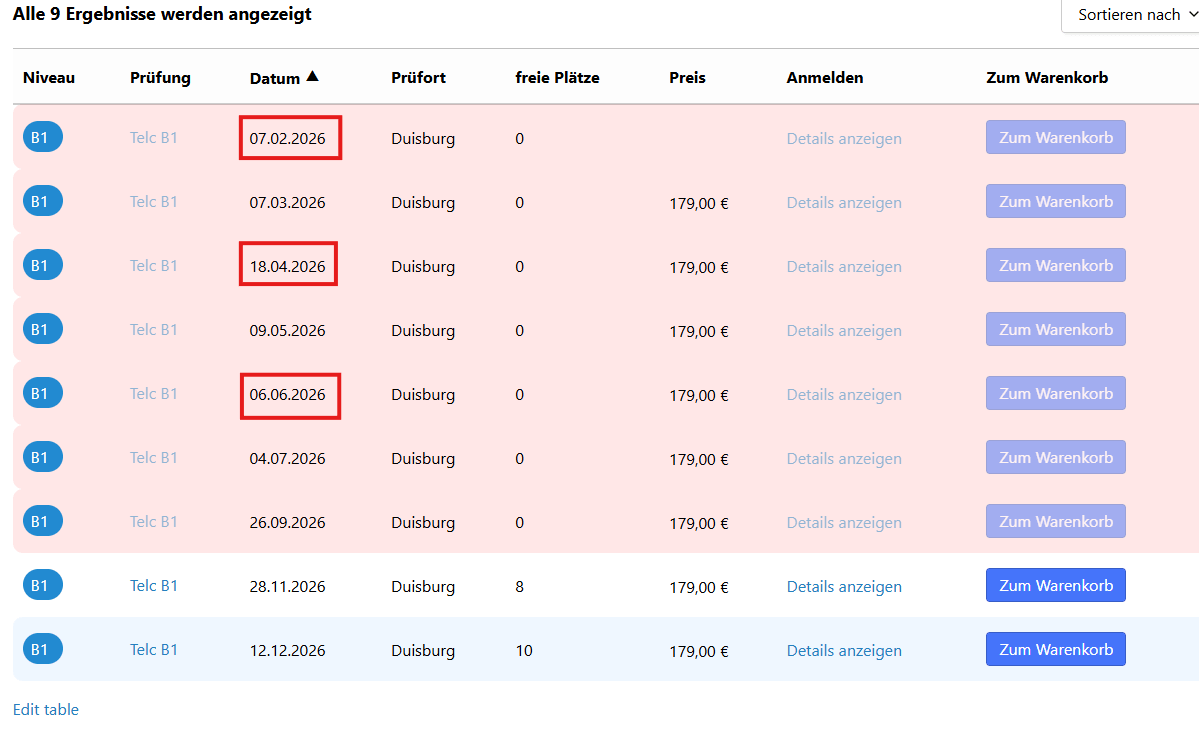Open the Telc B1 link for 28.11.2026
Image resolution: width=1199 pixels, height=734 pixels.
click(154, 586)
